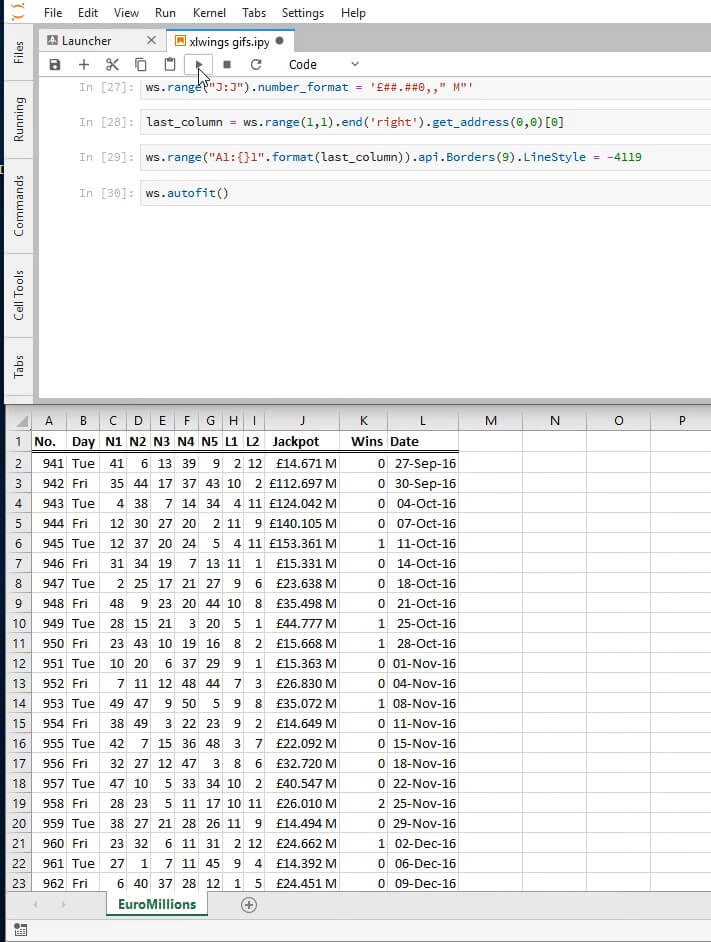Close the Launcher tab
The image size is (711, 942).
(x=151, y=41)
